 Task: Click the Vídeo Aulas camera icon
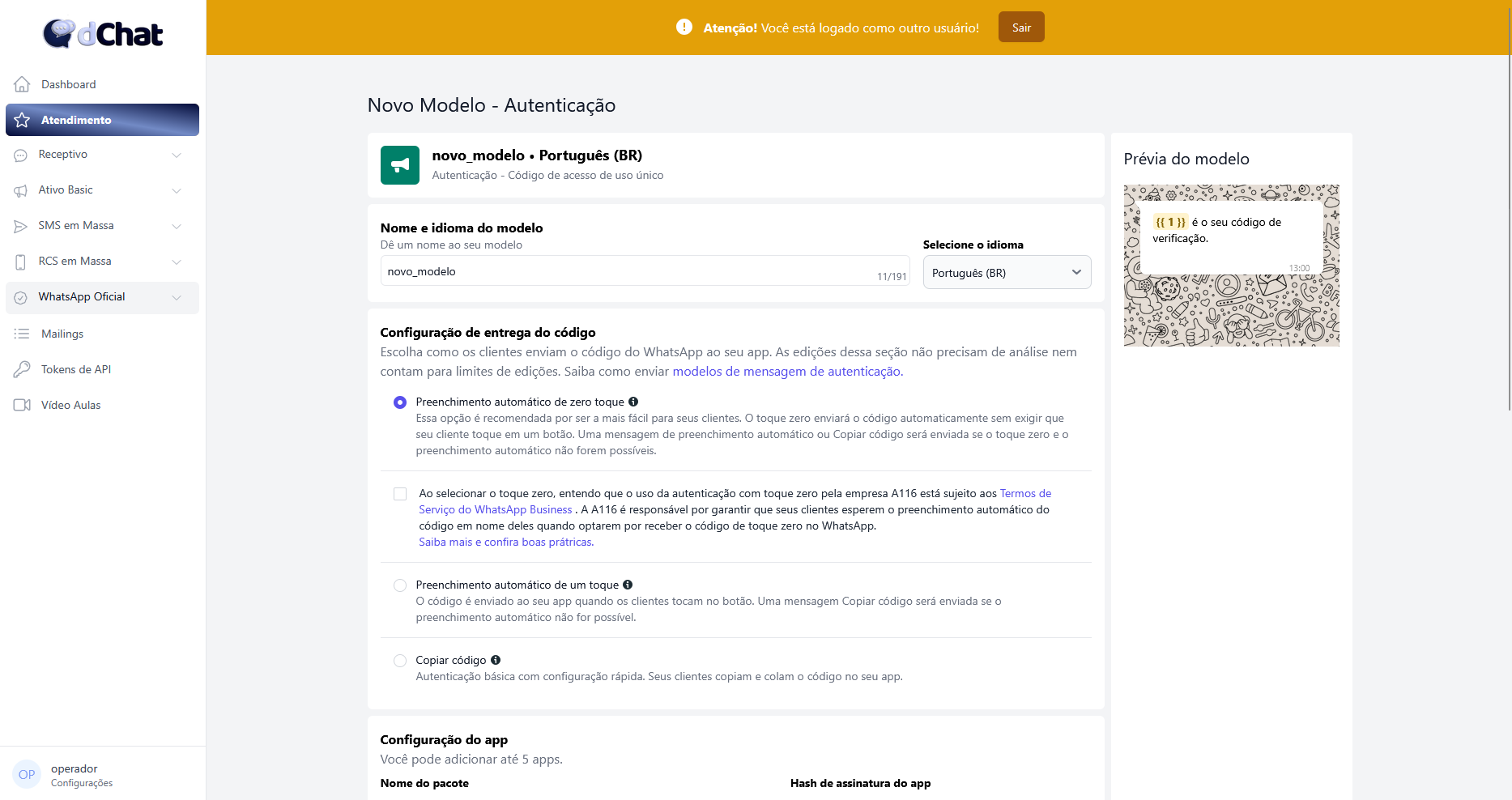pyautogui.click(x=22, y=405)
